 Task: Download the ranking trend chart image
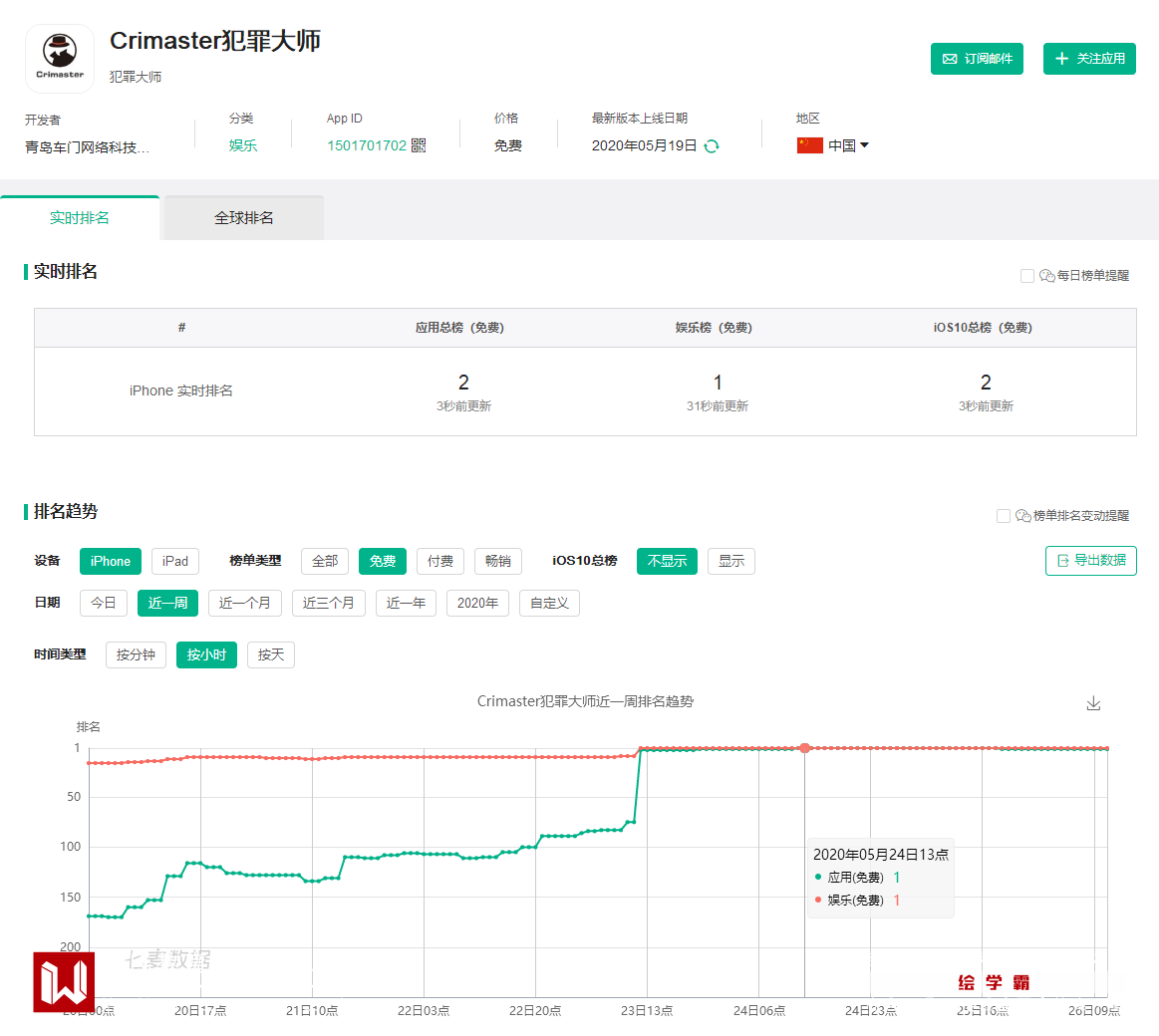(1093, 702)
